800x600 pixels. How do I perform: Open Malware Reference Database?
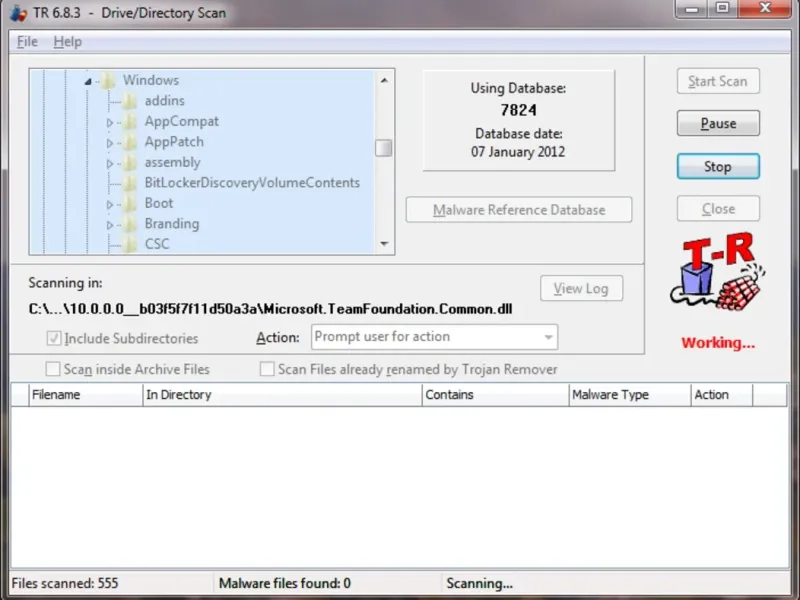click(x=519, y=210)
